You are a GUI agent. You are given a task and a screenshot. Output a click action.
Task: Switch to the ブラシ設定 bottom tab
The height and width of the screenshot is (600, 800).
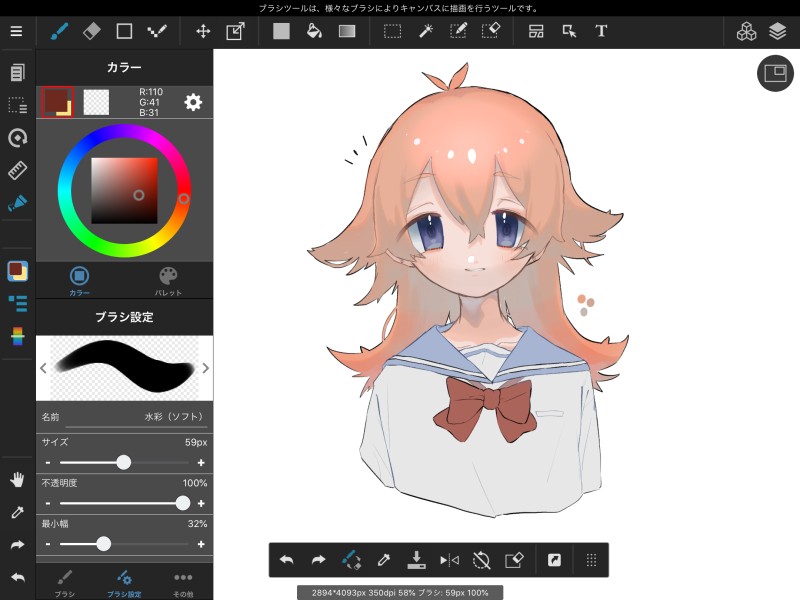[x=124, y=584]
